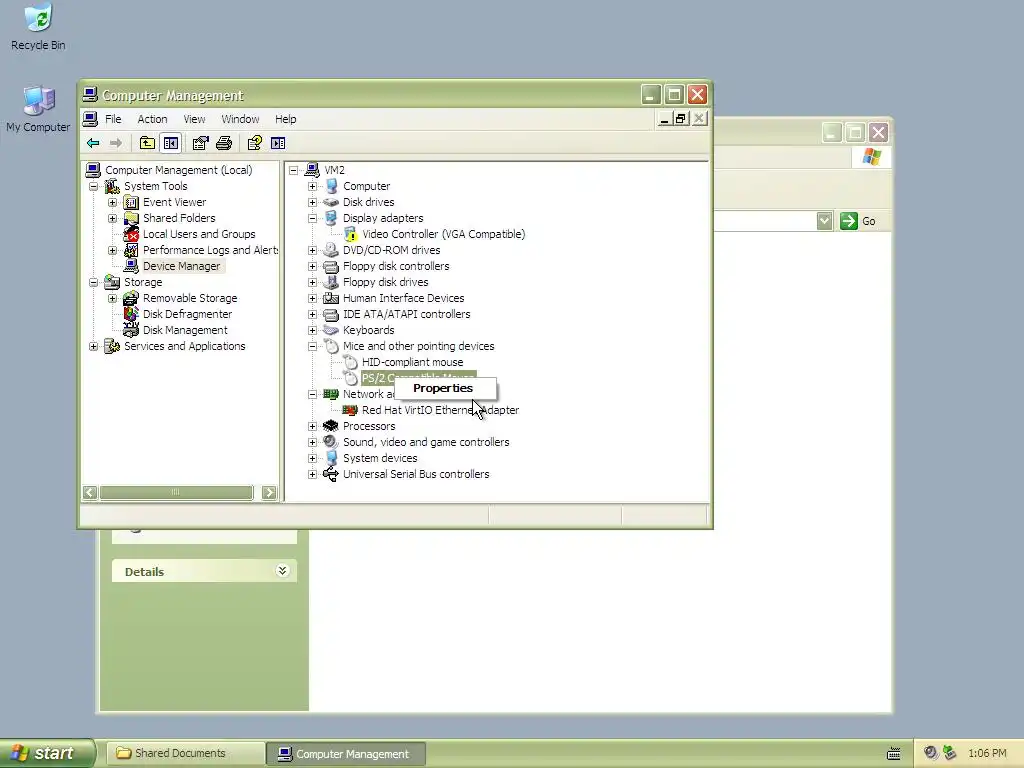Restore the inner MMC child window button
Screen dimensions: 1024x768
coord(681,119)
